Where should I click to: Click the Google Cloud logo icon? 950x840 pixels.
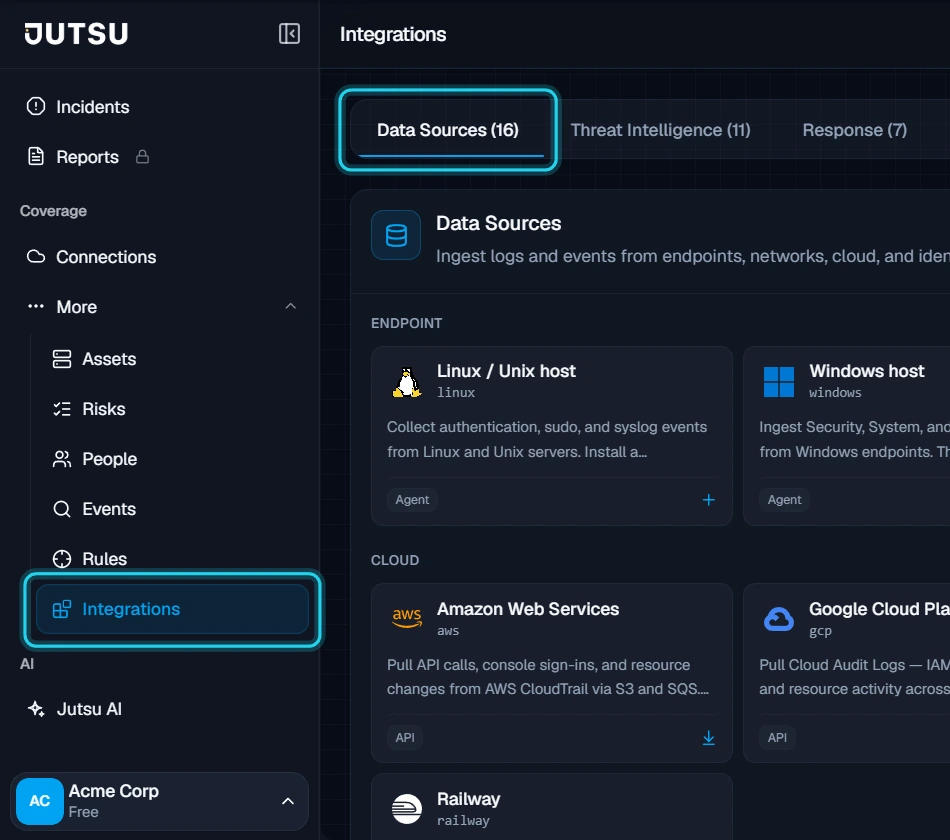coord(779,619)
